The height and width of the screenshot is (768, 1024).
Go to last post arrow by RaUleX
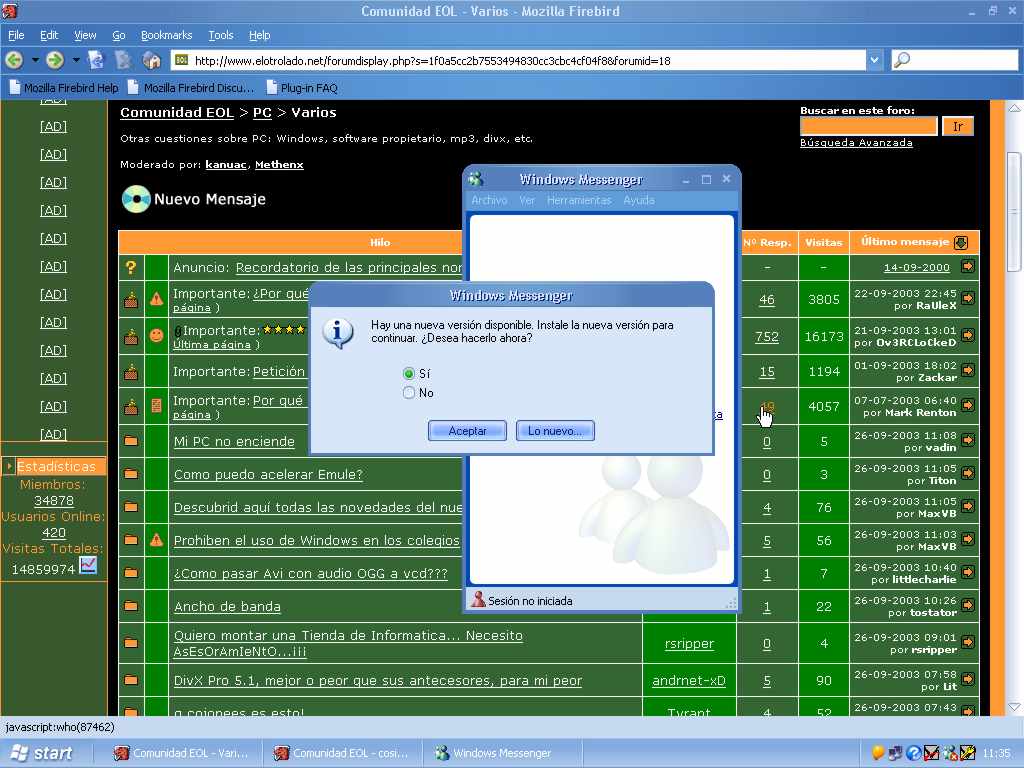tap(968, 298)
